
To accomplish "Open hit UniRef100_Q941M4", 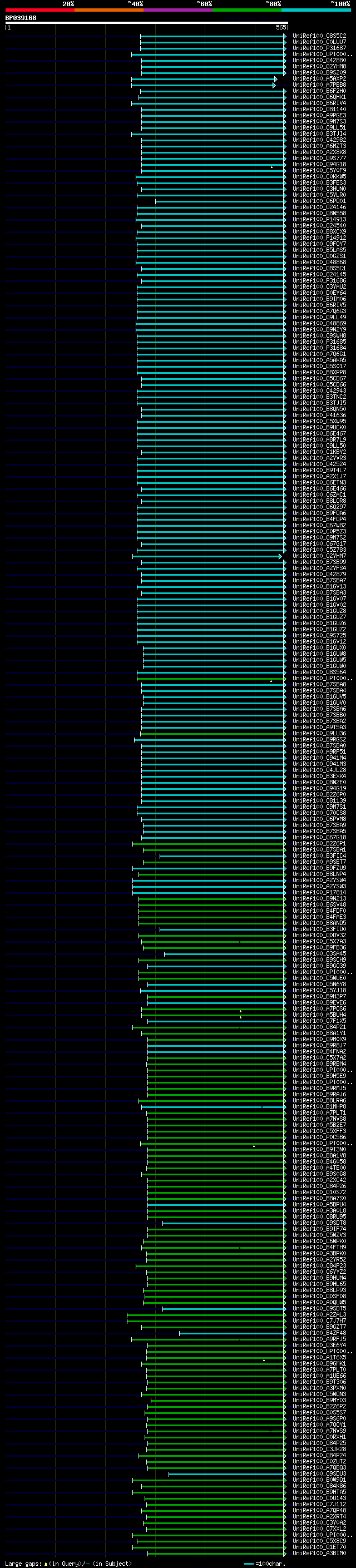I will [319, 758].
